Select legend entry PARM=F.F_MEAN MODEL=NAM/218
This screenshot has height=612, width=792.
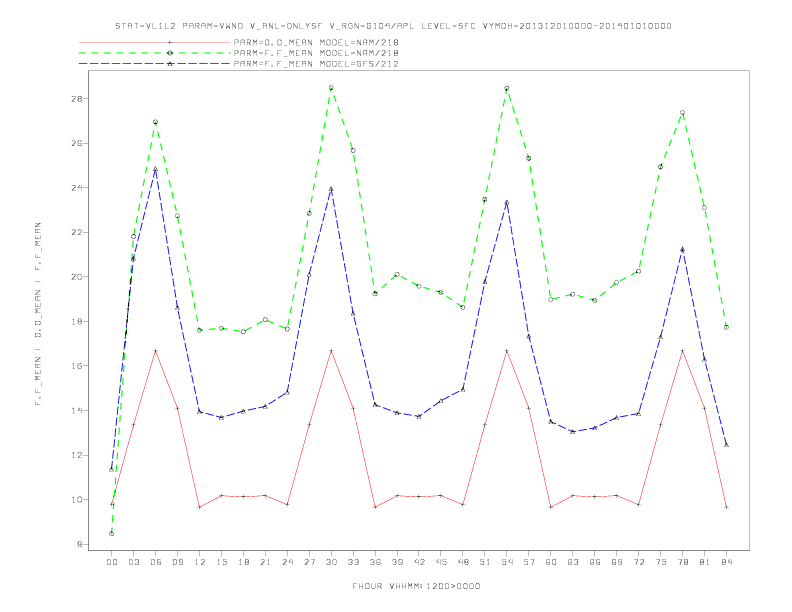click(316, 53)
